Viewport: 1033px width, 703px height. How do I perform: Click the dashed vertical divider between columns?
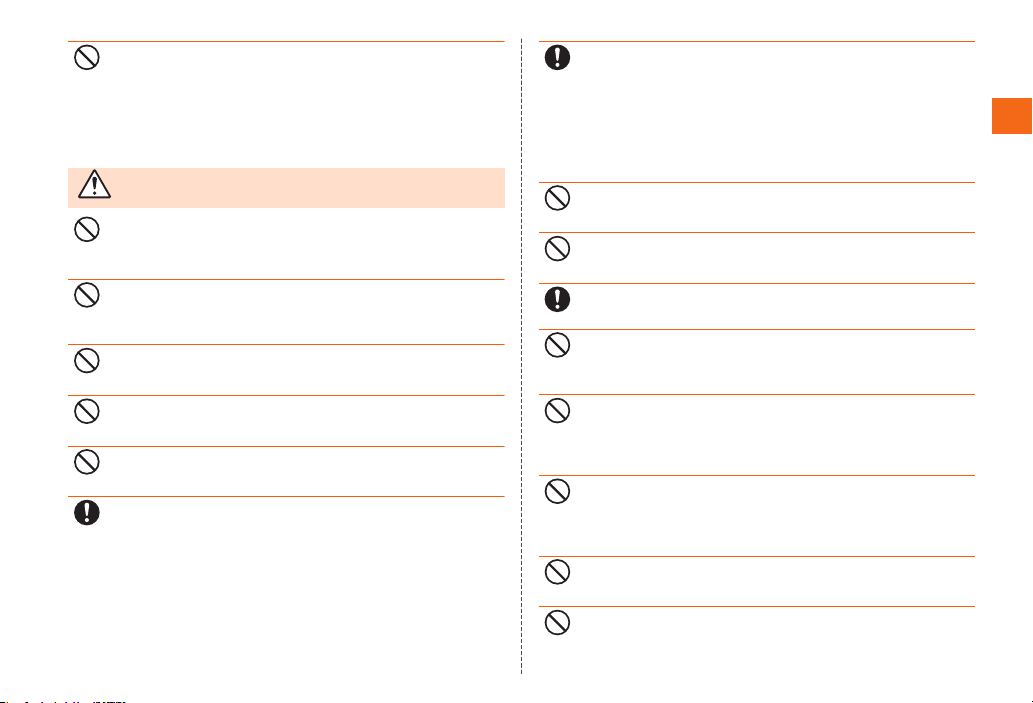pyautogui.click(x=522, y=356)
